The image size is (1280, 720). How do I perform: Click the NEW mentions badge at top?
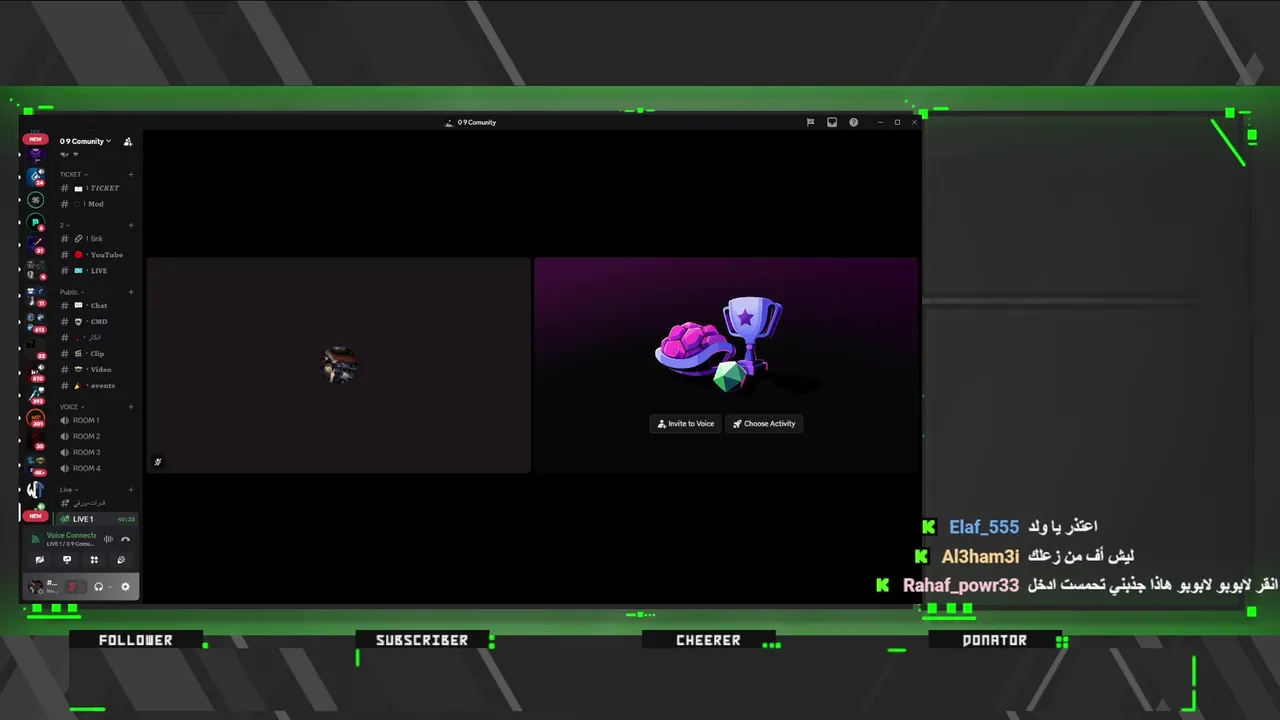[36, 140]
